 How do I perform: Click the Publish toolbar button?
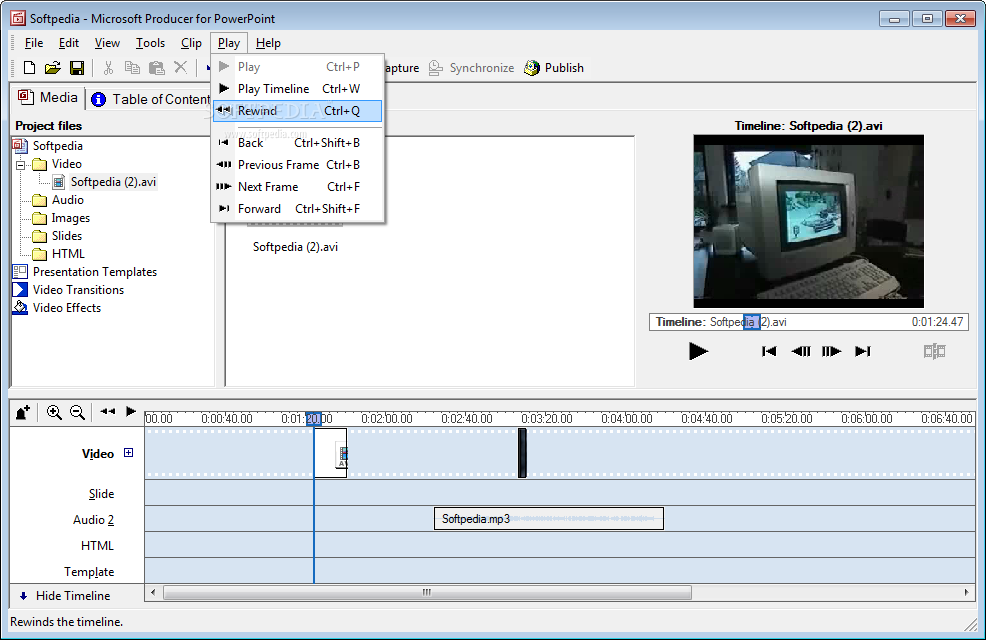point(554,68)
